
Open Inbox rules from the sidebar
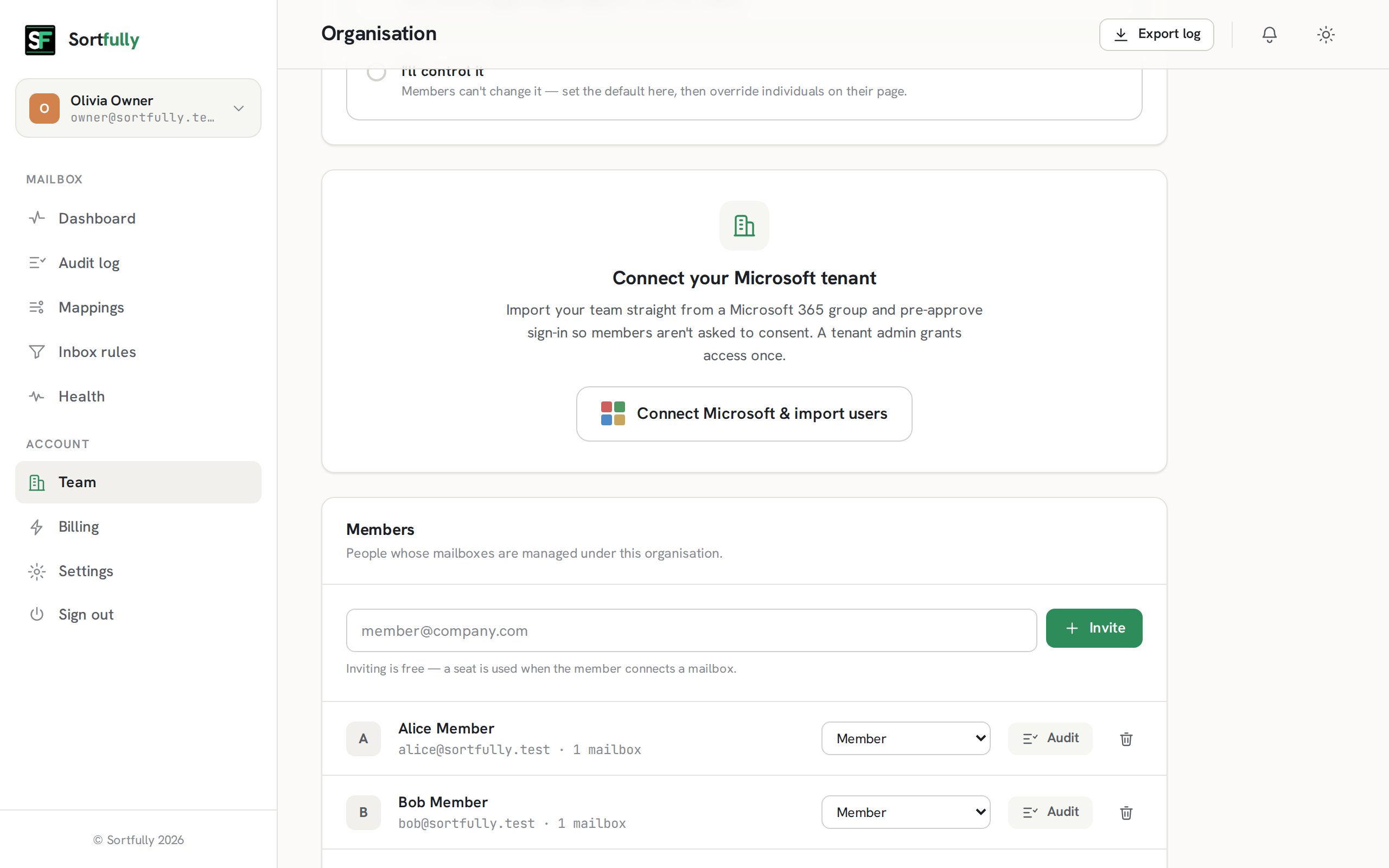138,352
